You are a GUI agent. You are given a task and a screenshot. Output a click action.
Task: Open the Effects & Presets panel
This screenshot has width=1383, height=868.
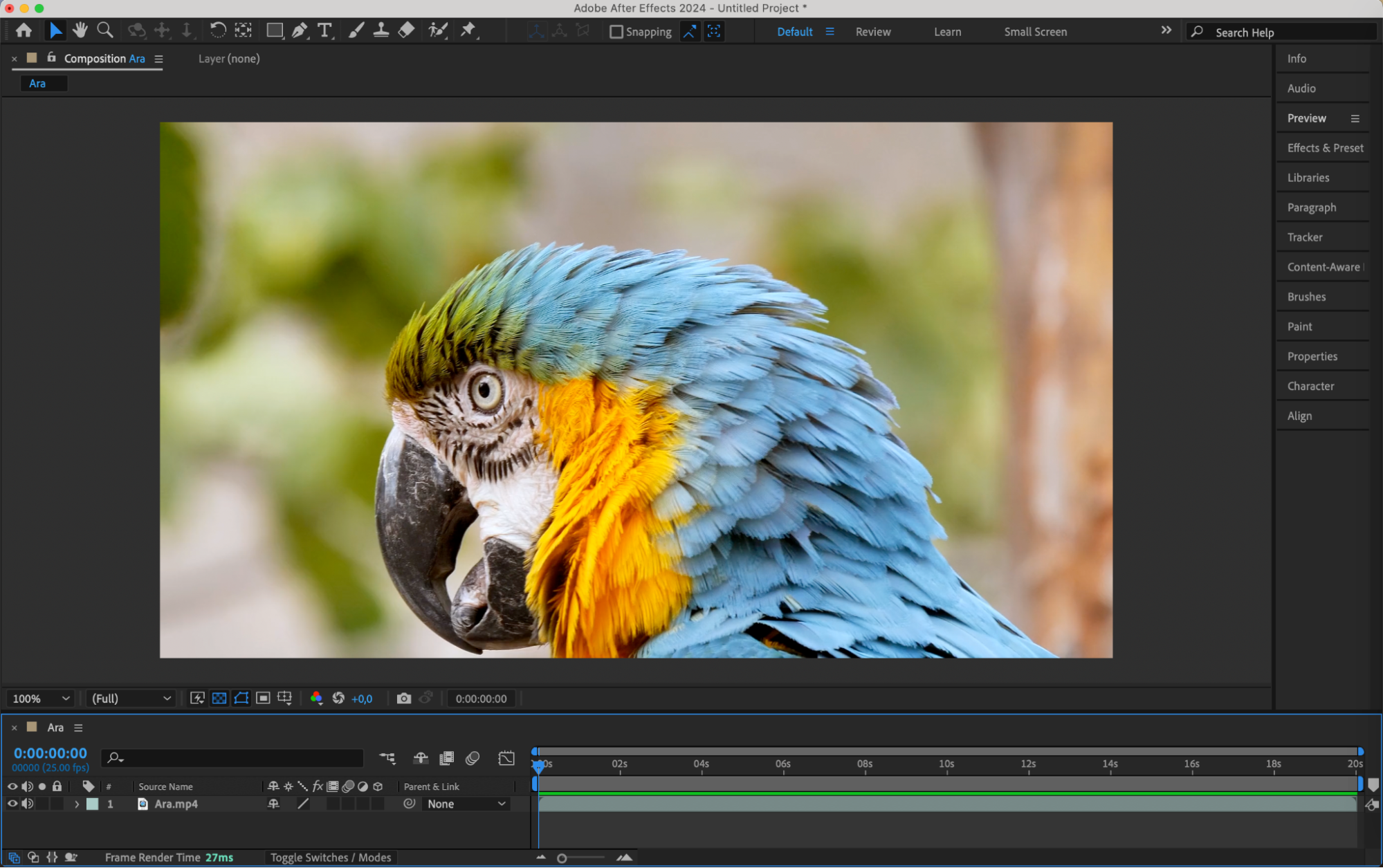(1324, 148)
